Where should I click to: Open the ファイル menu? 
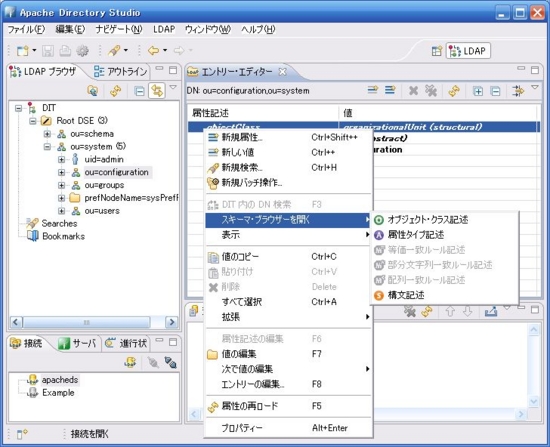tap(26, 29)
